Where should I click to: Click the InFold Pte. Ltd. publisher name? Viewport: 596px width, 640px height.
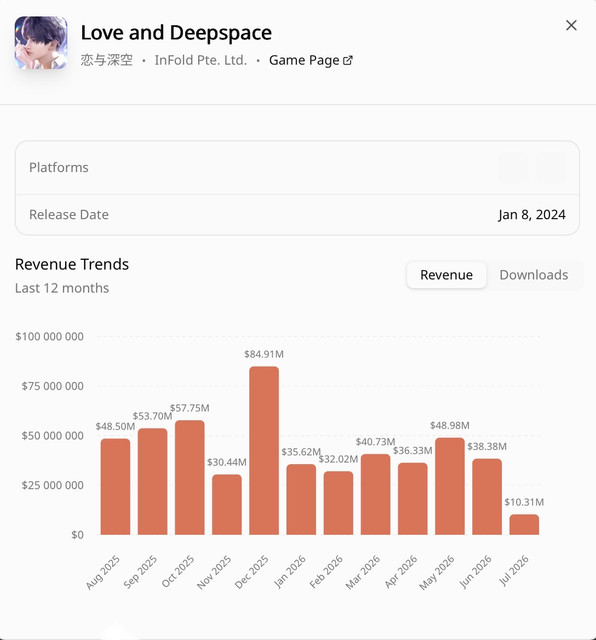(x=201, y=60)
